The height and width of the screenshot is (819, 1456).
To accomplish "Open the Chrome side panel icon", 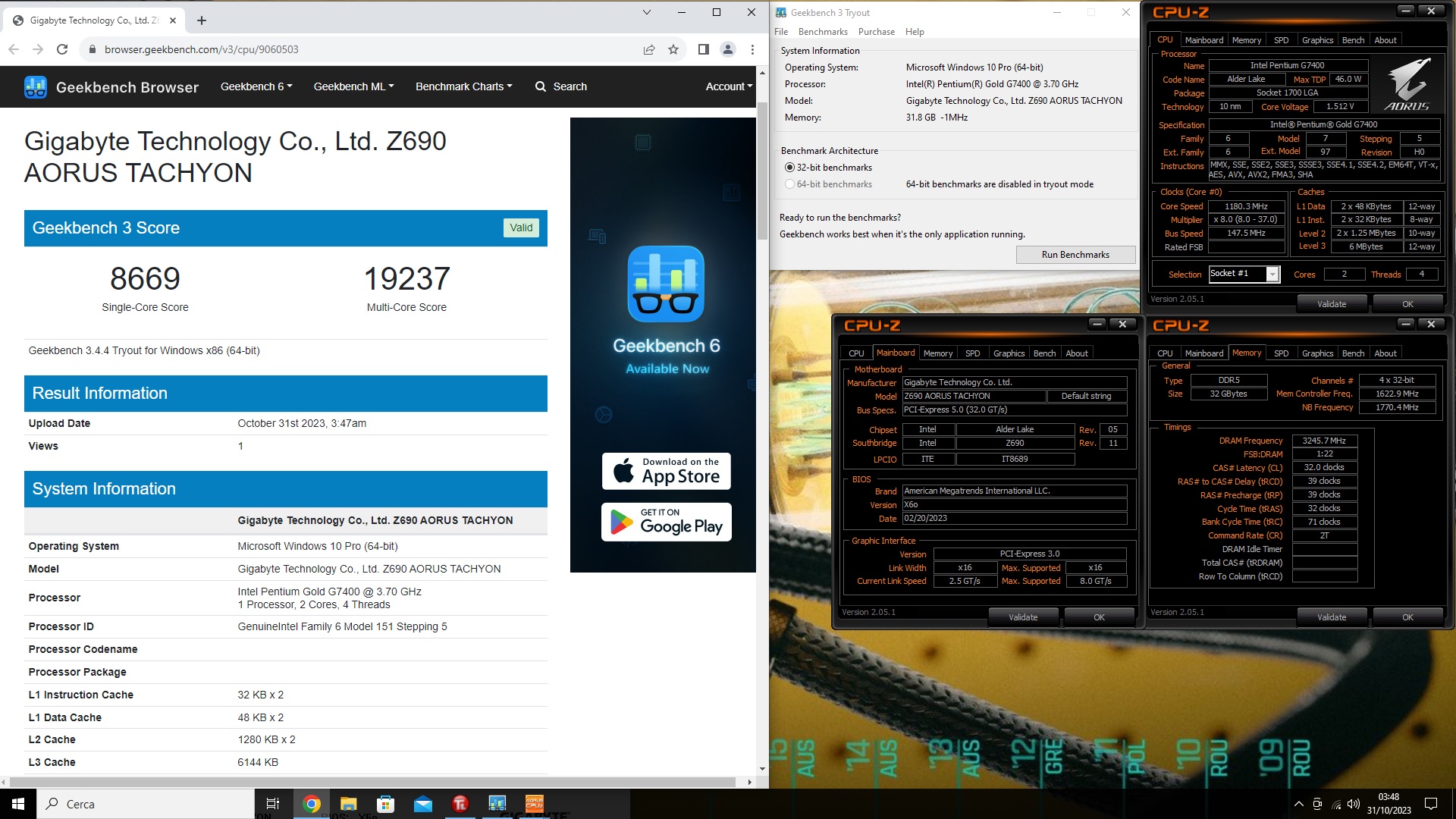I will [x=704, y=49].
